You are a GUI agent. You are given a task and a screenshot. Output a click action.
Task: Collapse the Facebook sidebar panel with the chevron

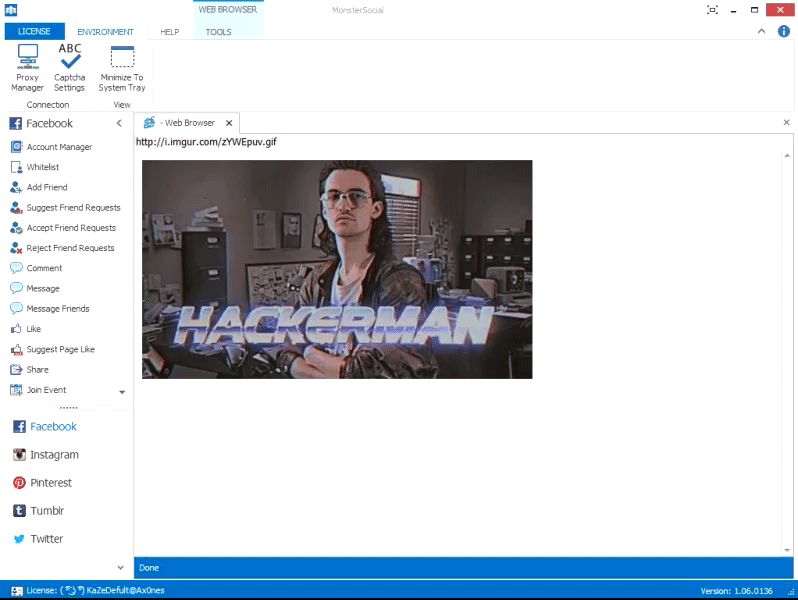pos(119,123)
